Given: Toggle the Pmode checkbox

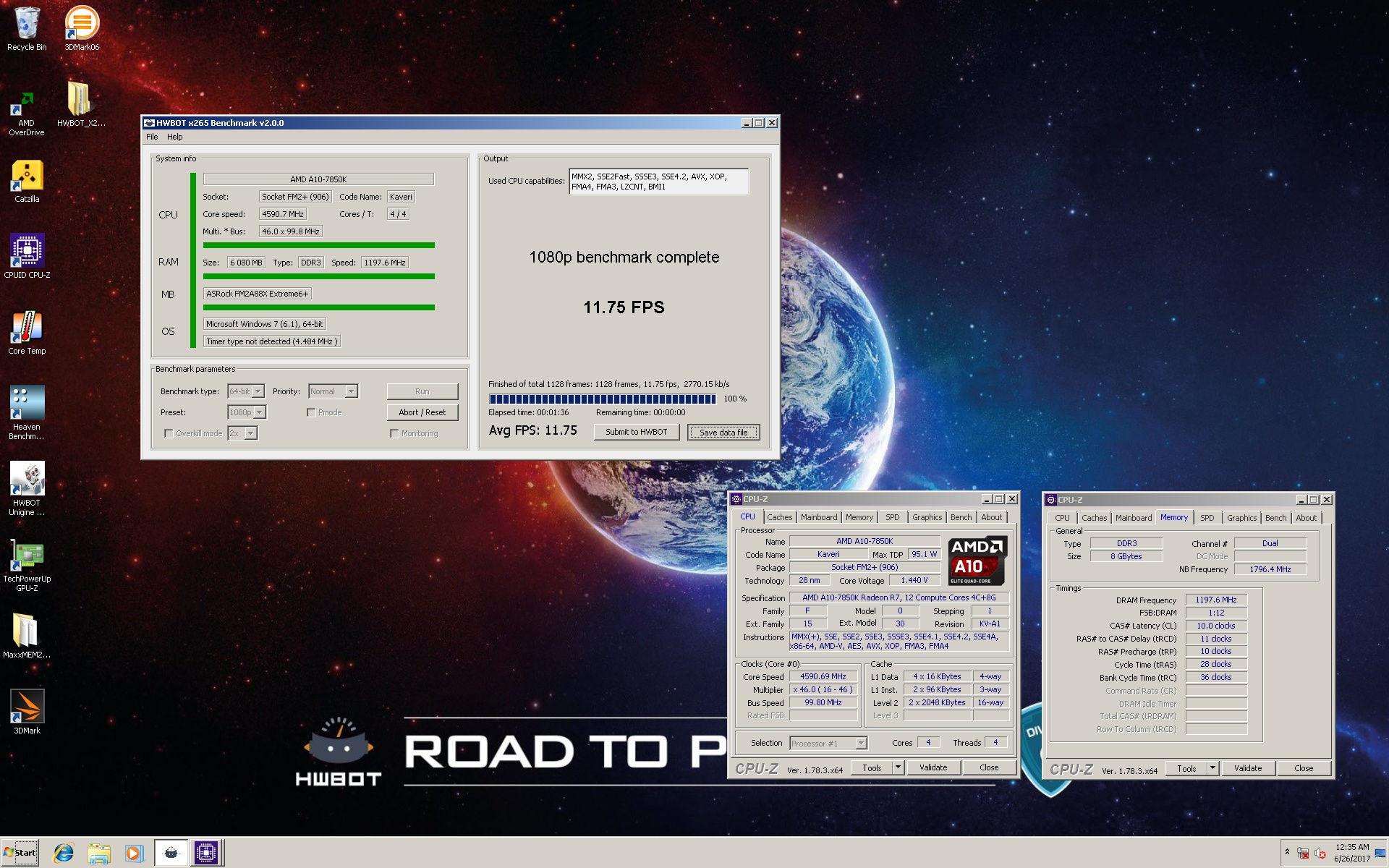Looking at the screenshot, I should point(311,412).
